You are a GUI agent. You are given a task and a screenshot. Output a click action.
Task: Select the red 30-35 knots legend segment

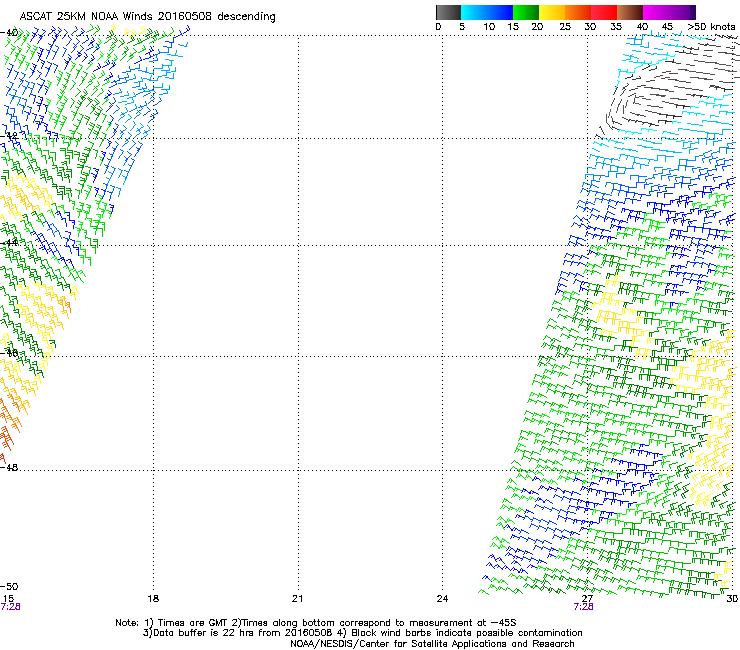point(604,12)
